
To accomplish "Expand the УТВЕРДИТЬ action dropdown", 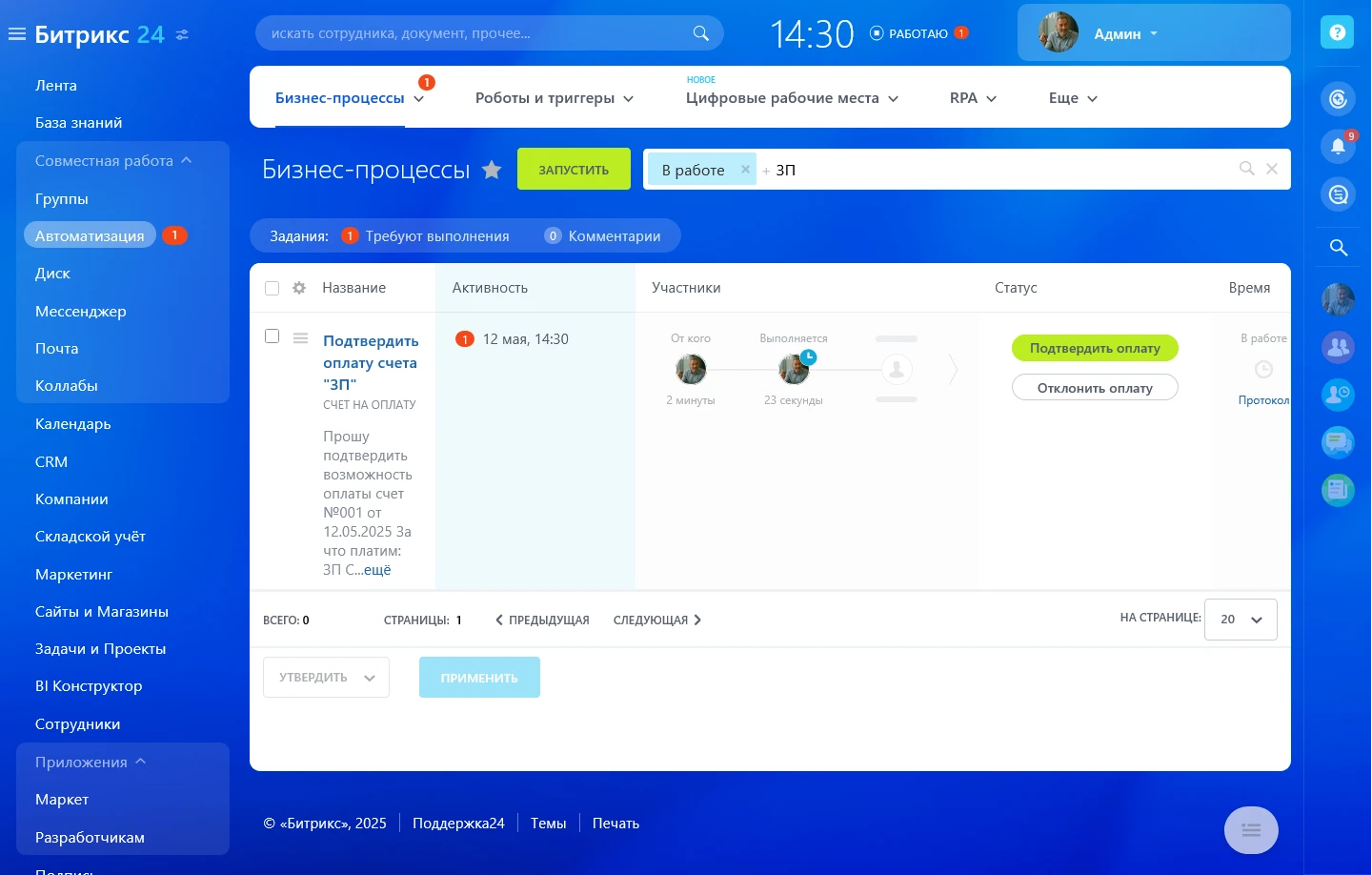I will [326, 677].
